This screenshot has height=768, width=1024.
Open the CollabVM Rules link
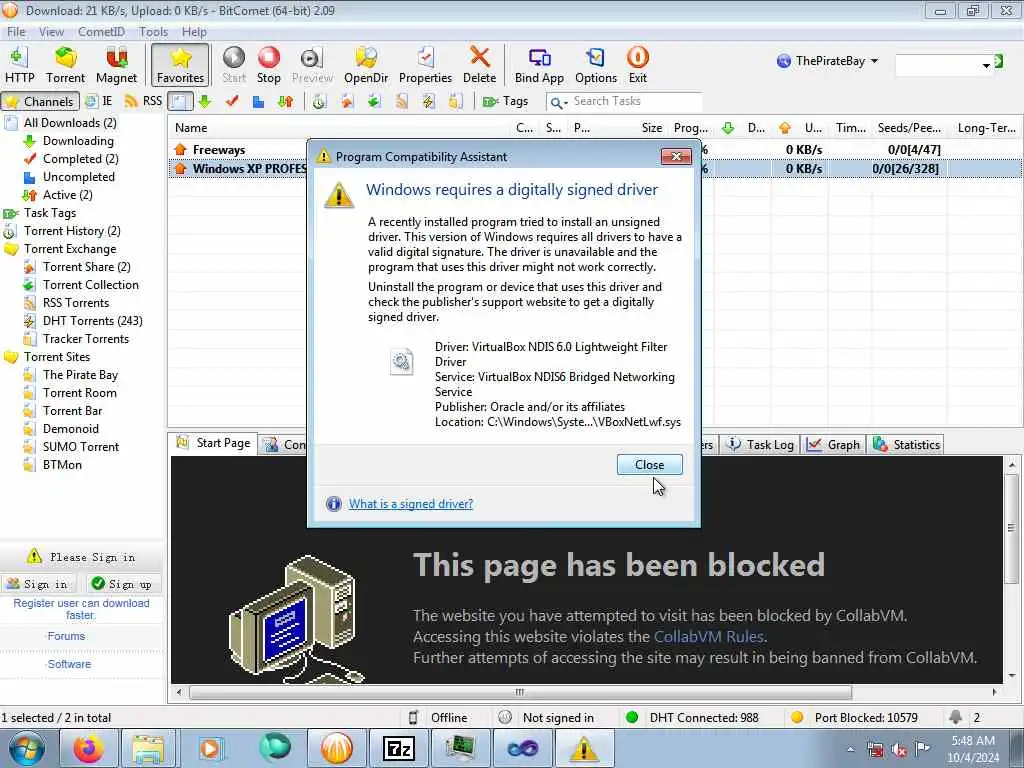click(708, 637)
